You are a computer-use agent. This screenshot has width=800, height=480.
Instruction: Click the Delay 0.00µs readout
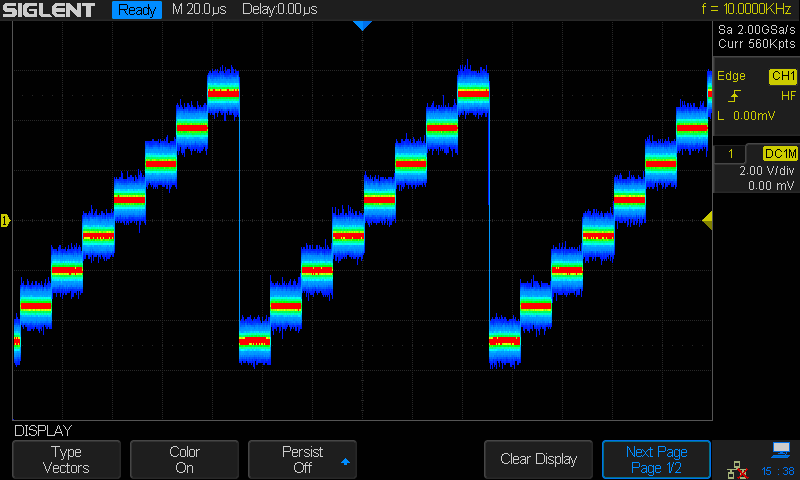280,10
